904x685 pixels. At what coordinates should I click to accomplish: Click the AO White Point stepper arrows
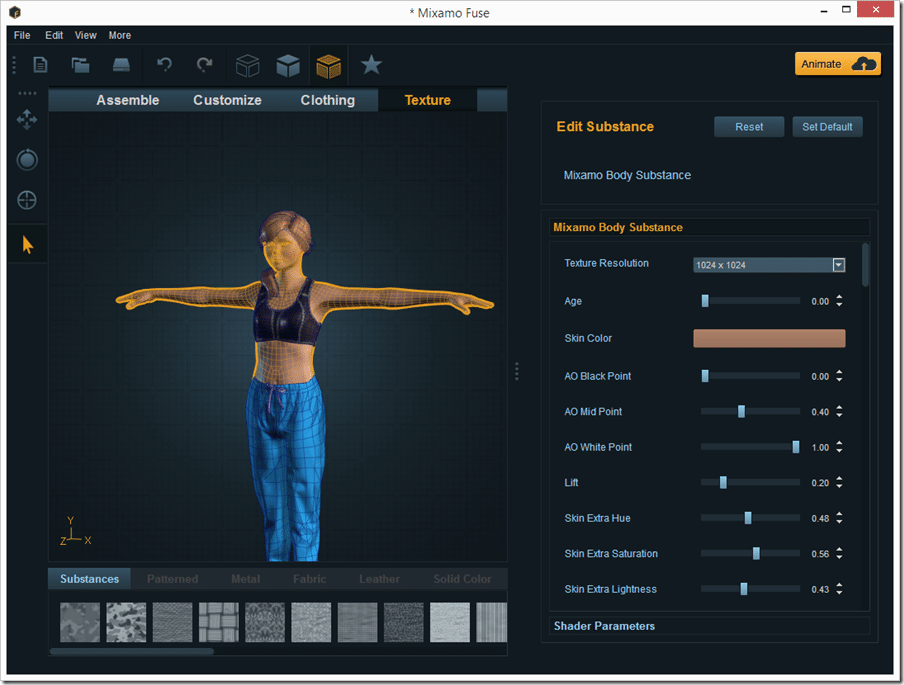839,447
